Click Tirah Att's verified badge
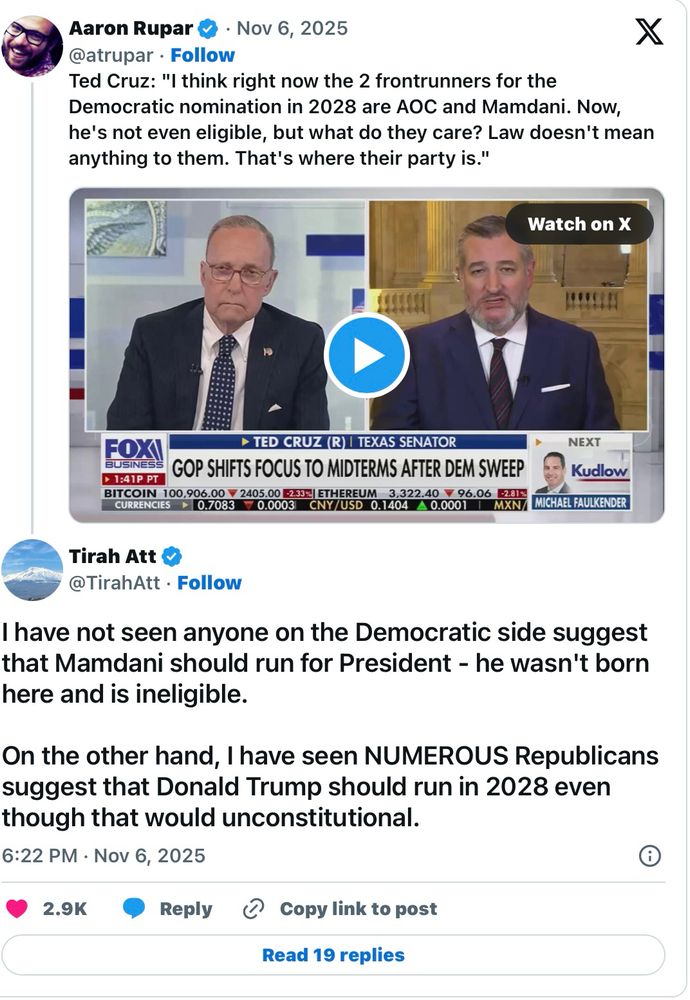 pos(171,556)
